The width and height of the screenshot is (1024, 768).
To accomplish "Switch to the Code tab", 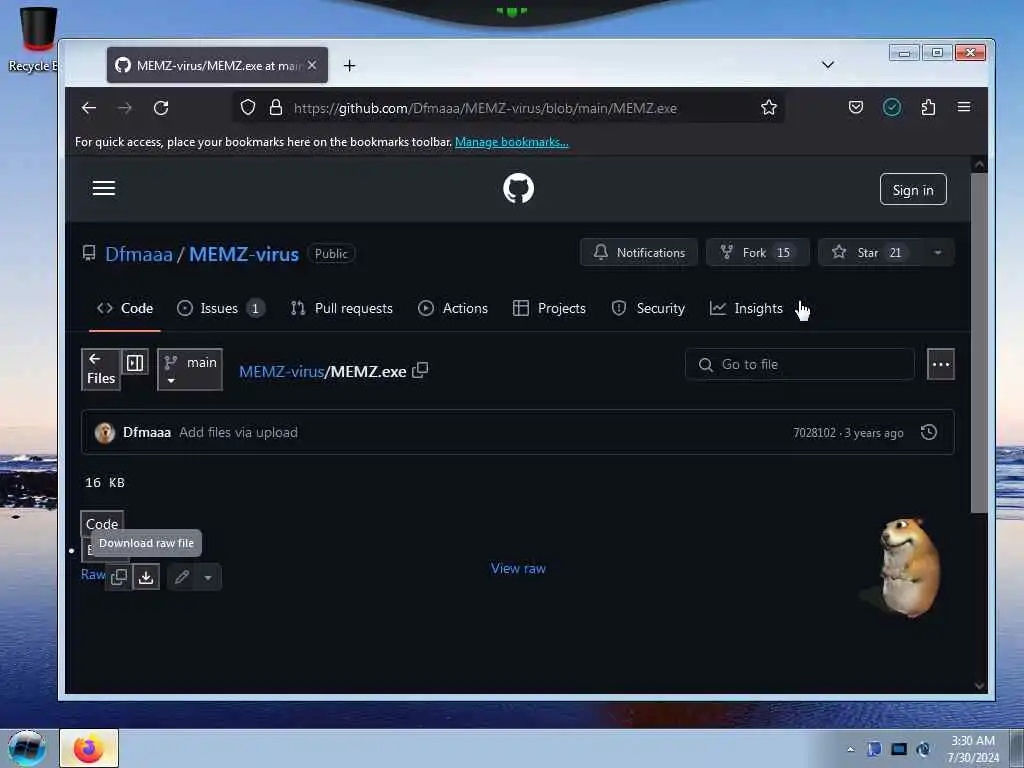I will pyautogui.click(x=125, y=308).
